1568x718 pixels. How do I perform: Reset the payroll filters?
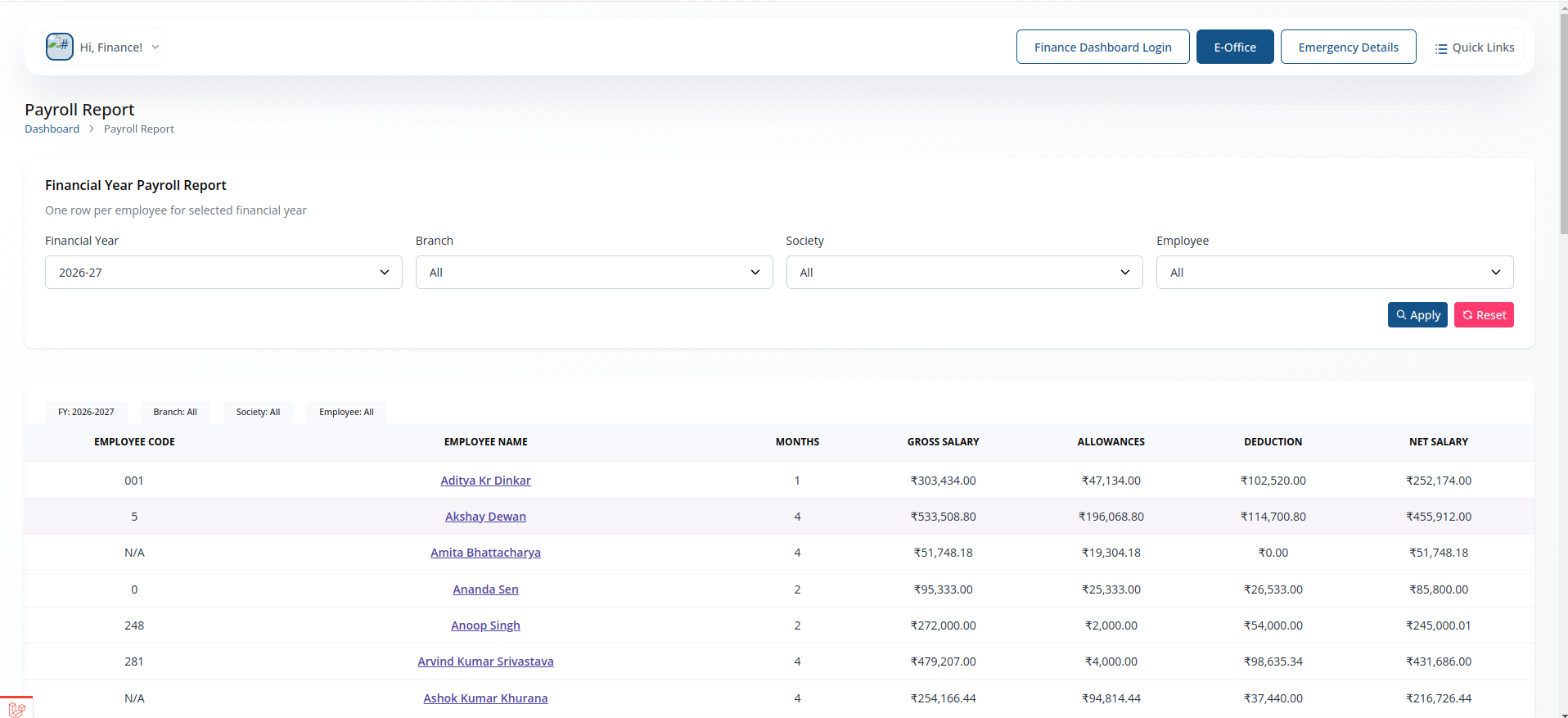(1484, 315)
